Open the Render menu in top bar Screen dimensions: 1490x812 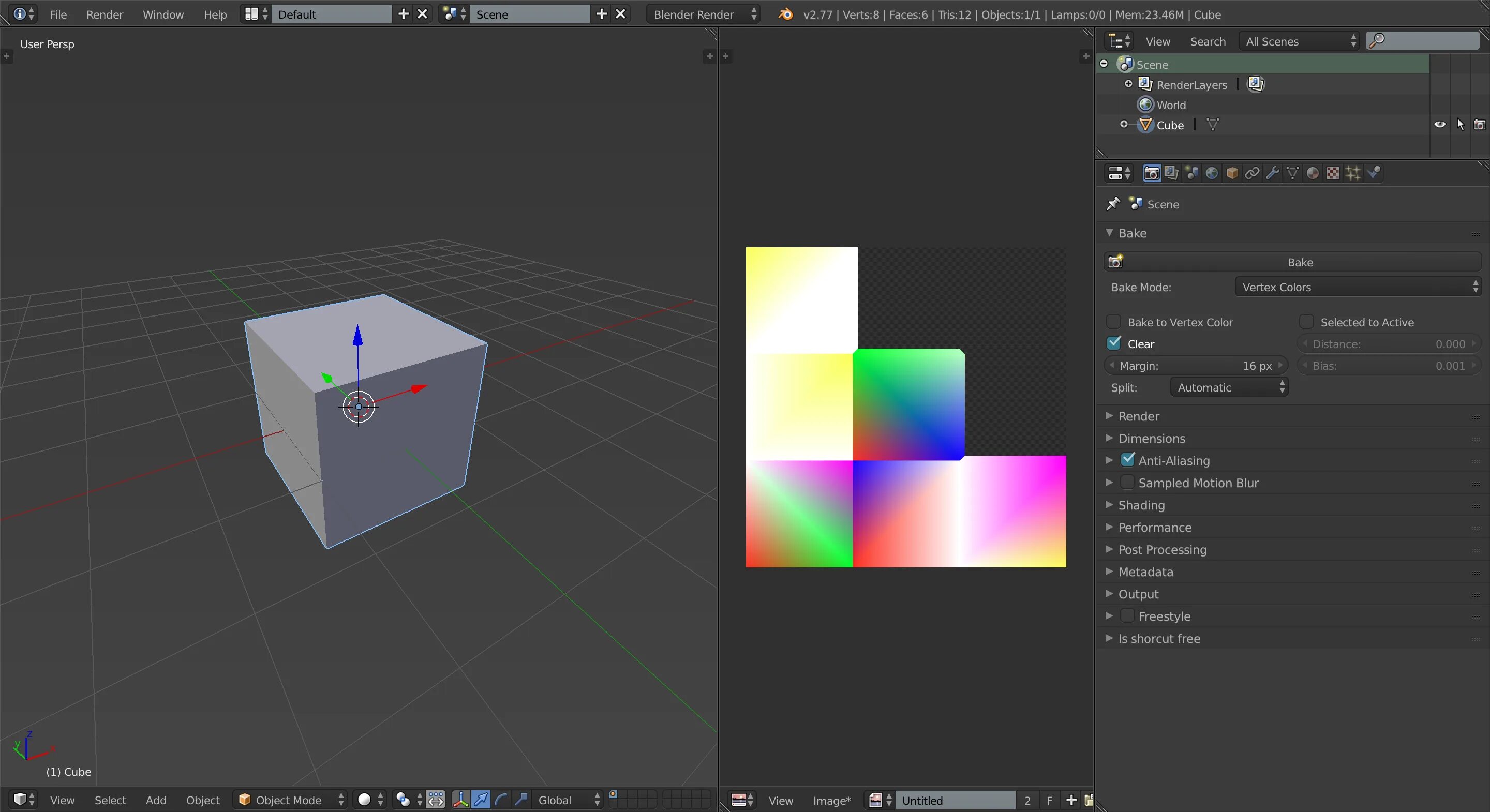[x=105, y=14]
